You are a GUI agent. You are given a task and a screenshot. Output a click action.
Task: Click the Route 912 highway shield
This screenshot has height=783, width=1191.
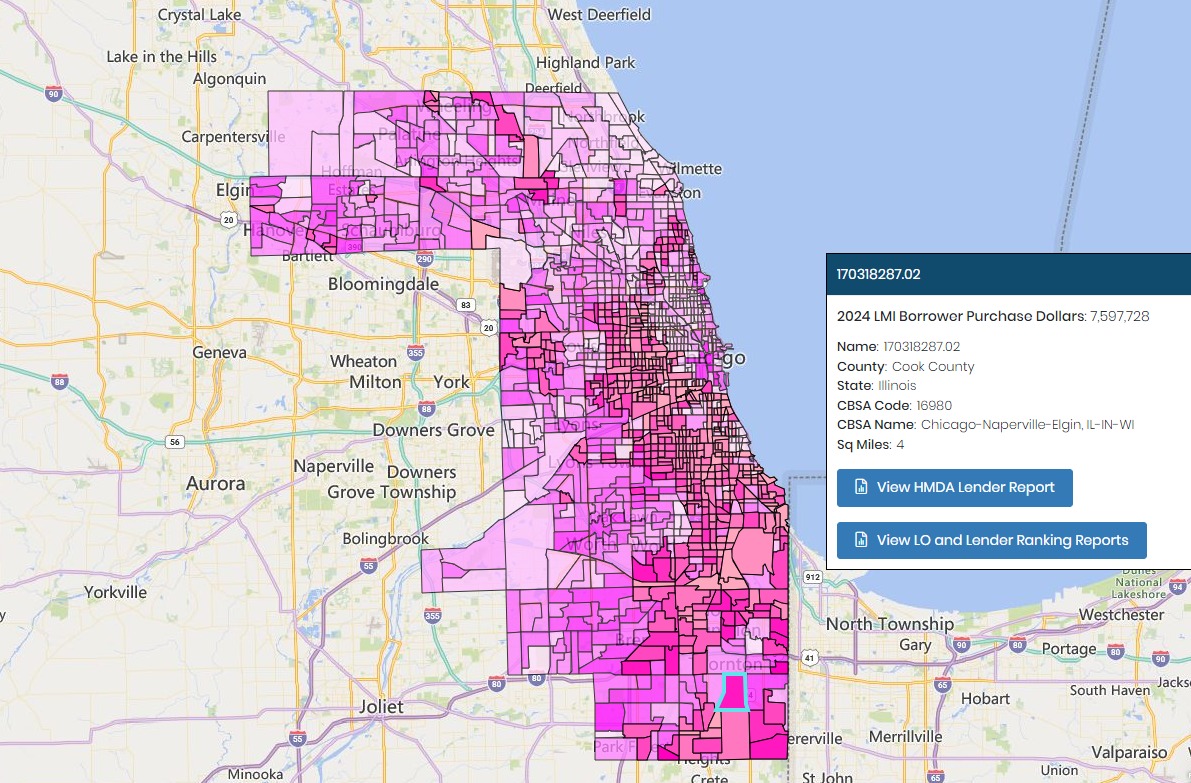tap(813, 577)
